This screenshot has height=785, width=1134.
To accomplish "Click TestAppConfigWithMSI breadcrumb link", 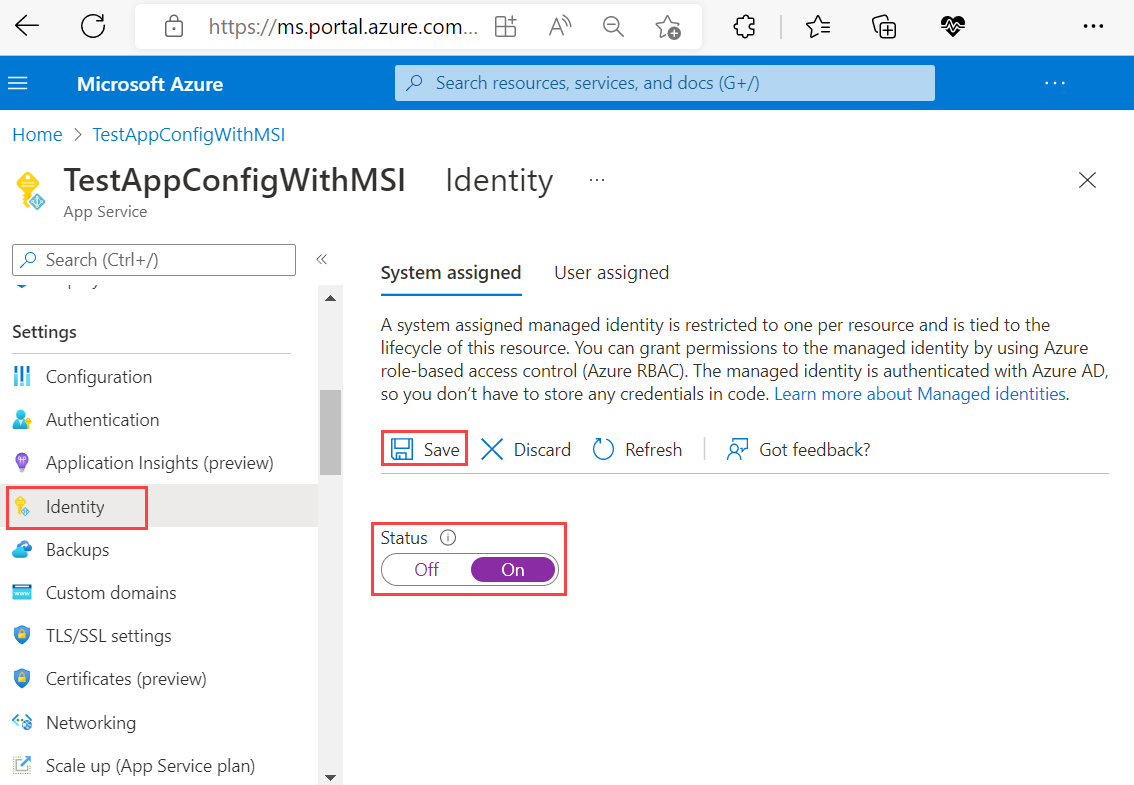I will 189,135.
